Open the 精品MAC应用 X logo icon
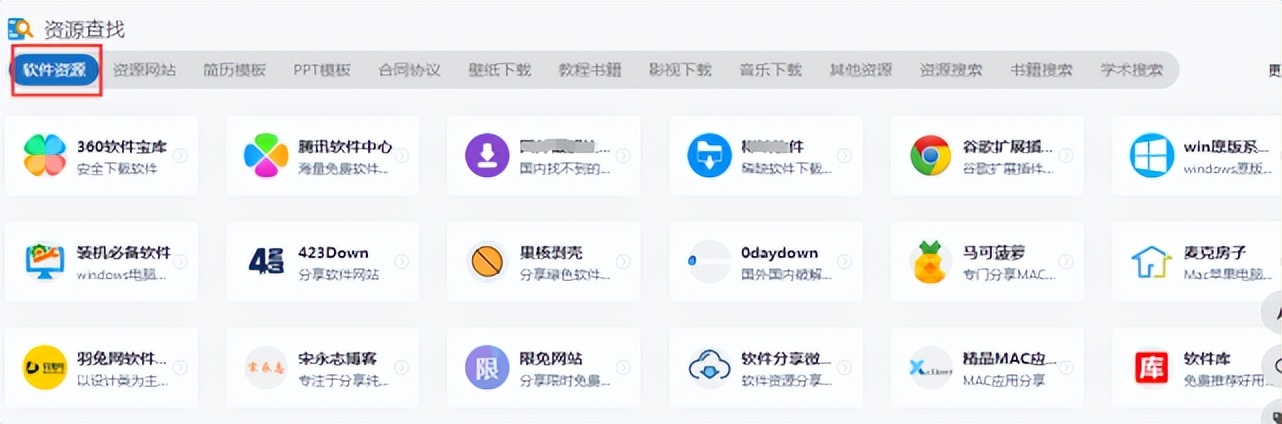Viewport: 1282px width, 424px height. [x=930, y=369]
